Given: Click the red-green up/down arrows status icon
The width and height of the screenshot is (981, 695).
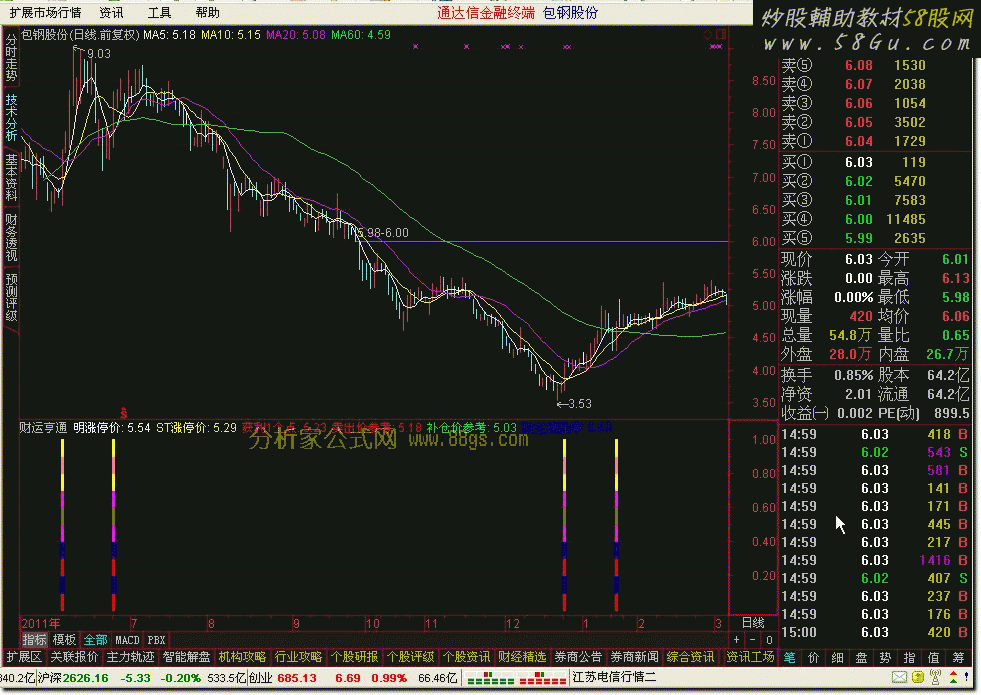Looking at the screenshot, I should [953, 677].
